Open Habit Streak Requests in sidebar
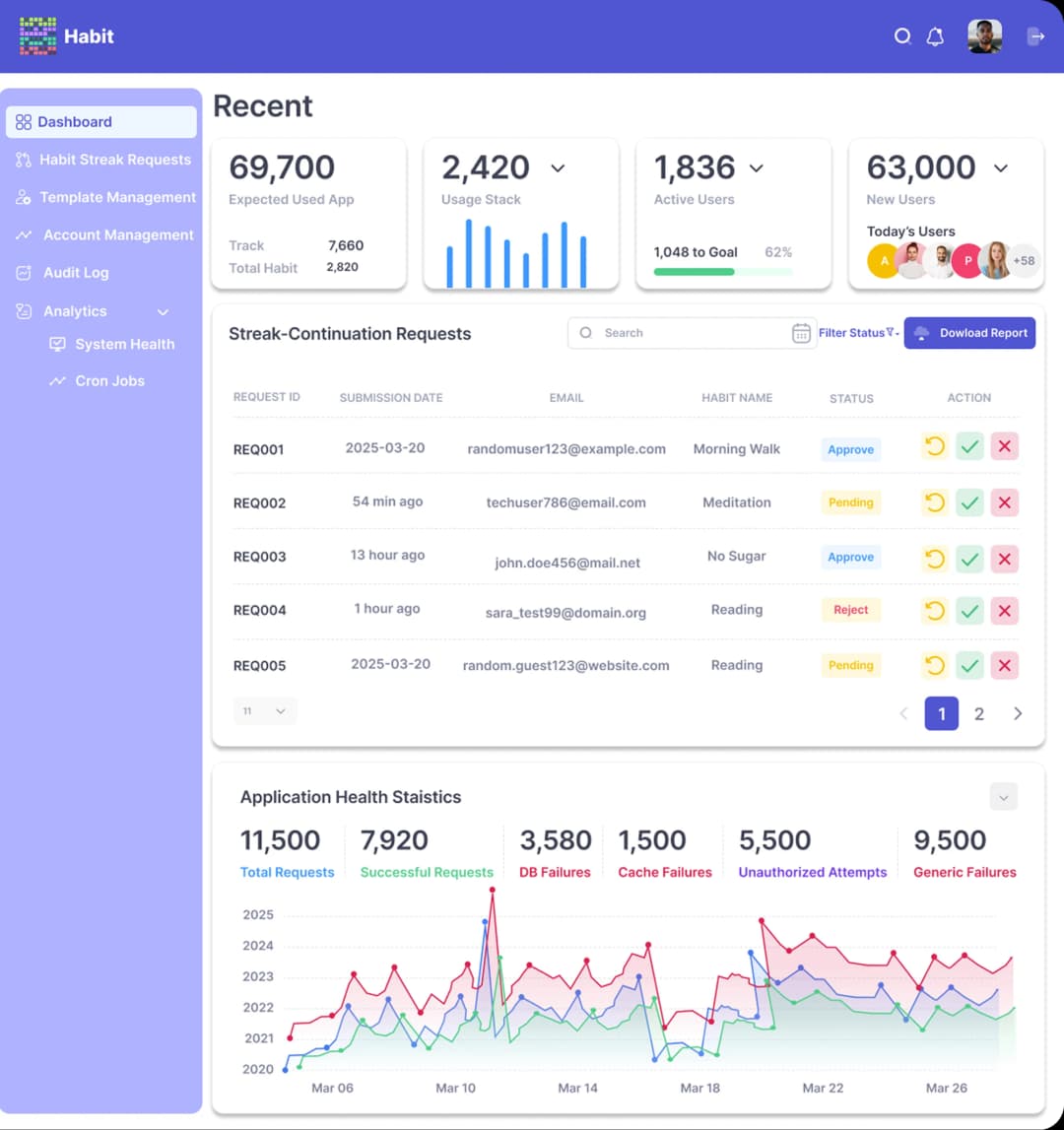1064x1130 pixels. 114,160
